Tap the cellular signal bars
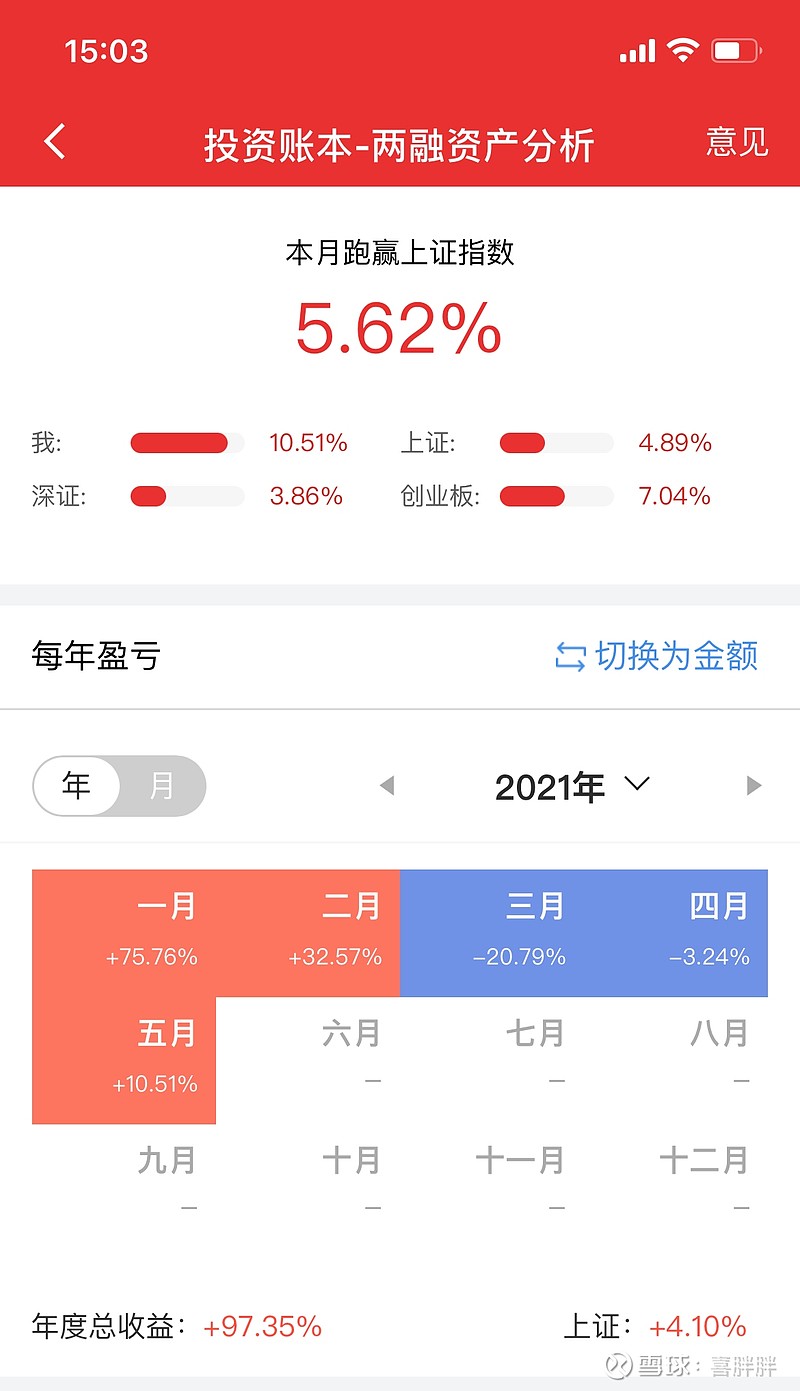Viewport: 800px width, 1391px height. (637, 50)
